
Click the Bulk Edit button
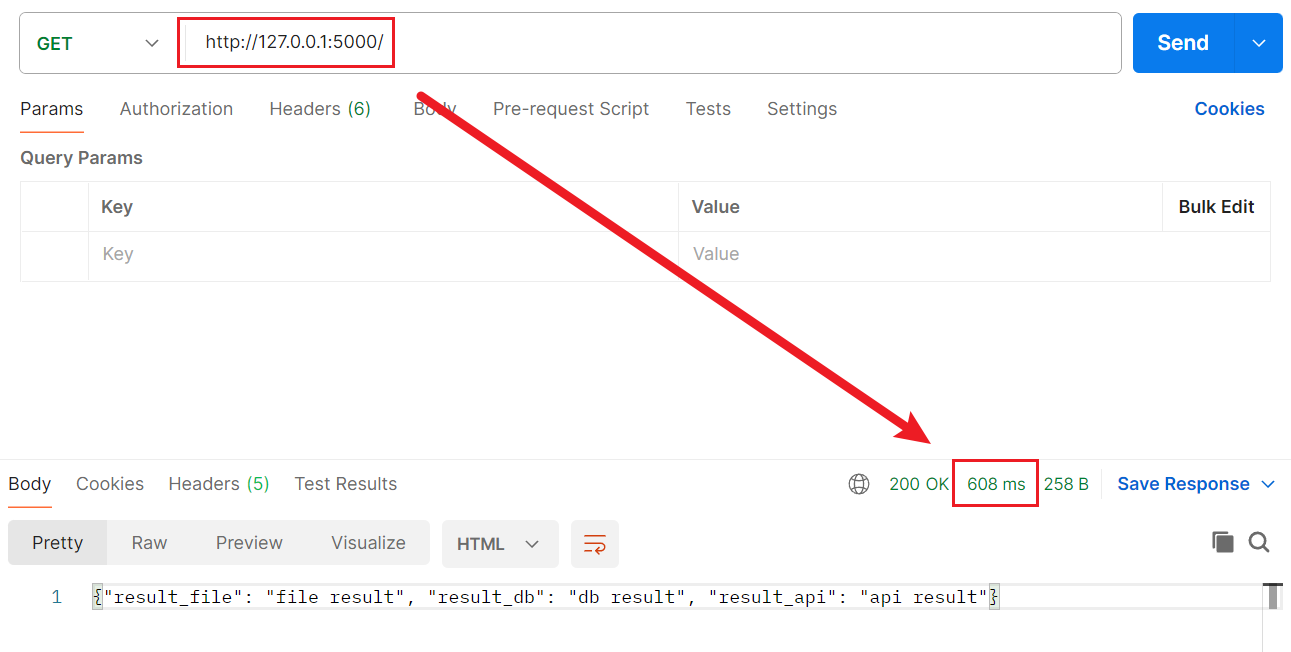click(1216, 207)
